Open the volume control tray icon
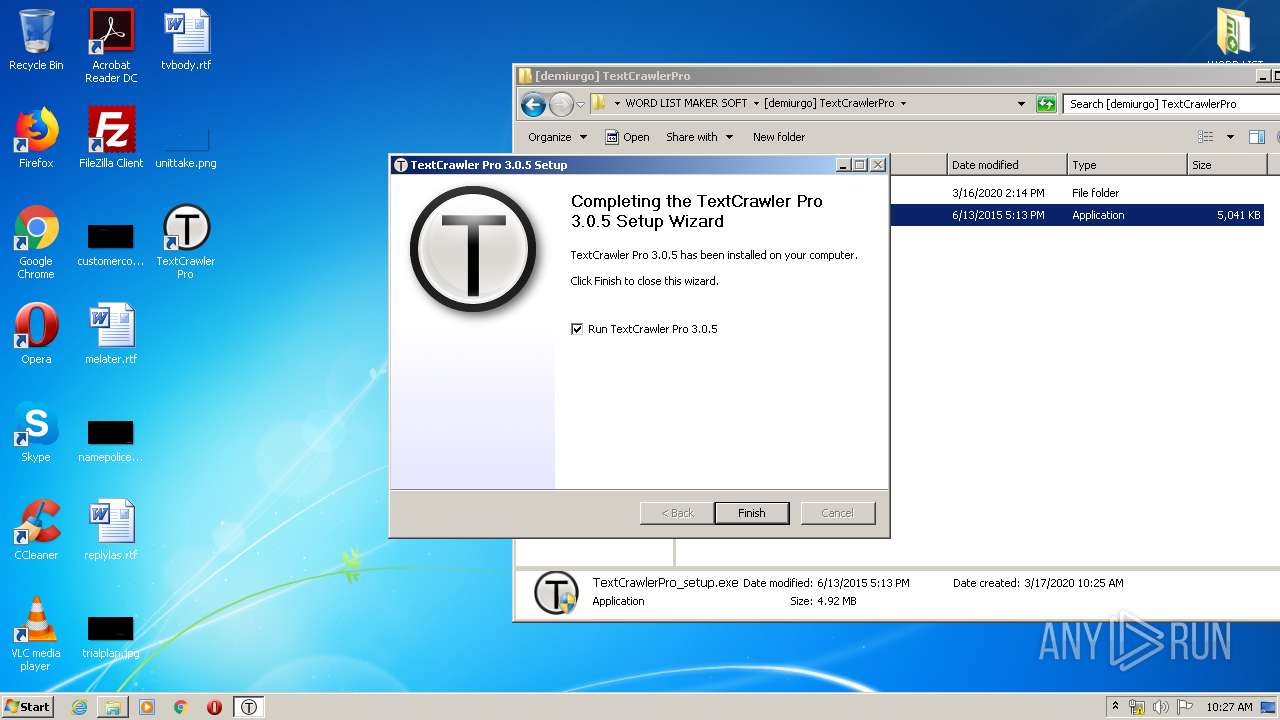This screenshot has width=1280, height=720. pos(1160,707)
